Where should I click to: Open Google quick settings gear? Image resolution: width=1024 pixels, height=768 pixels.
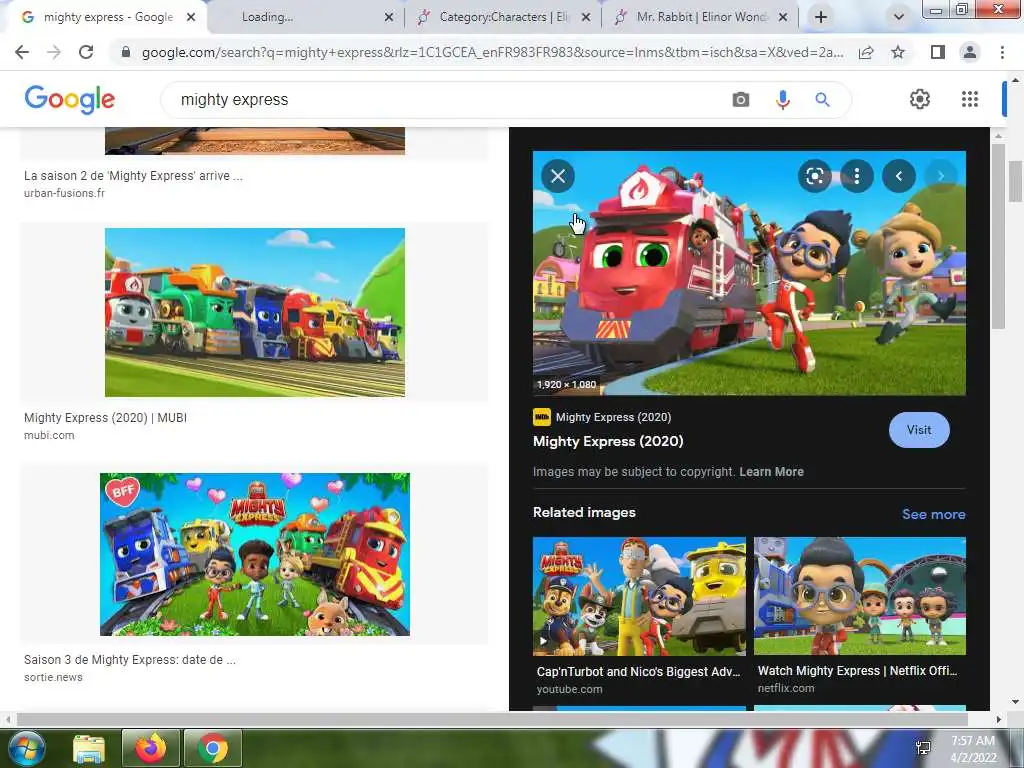pyautogui.click(x=920, y=99)
